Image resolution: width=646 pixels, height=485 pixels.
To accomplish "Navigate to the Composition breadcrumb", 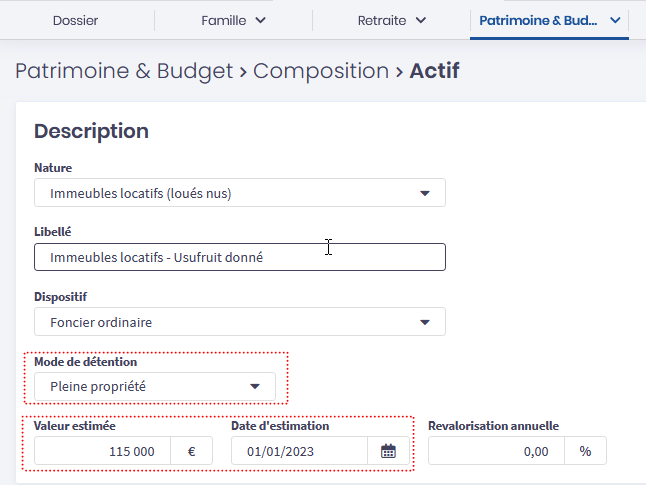I will coord(320,71).
